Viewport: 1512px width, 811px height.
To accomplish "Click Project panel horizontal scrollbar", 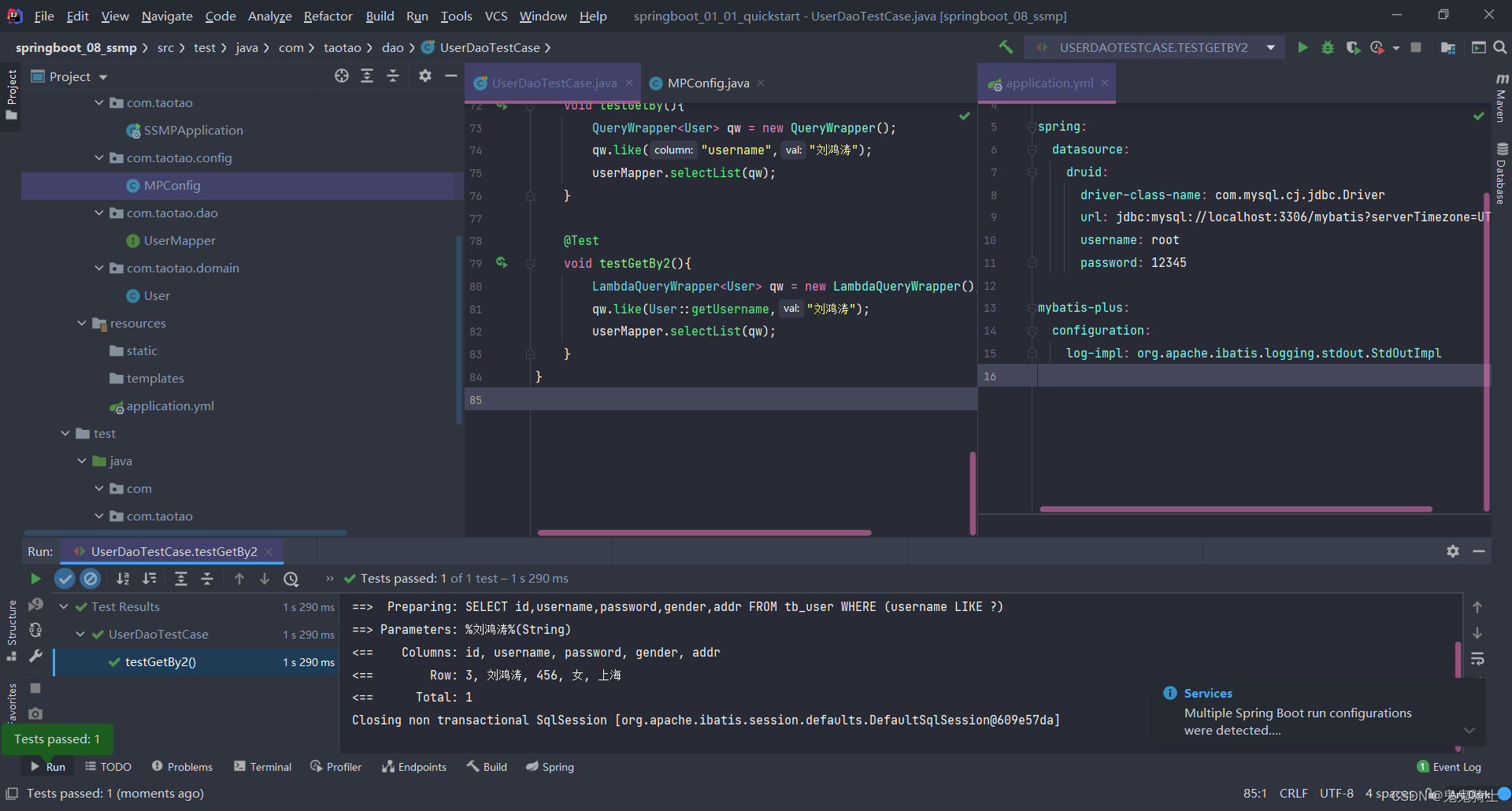I will coord(185,533).
